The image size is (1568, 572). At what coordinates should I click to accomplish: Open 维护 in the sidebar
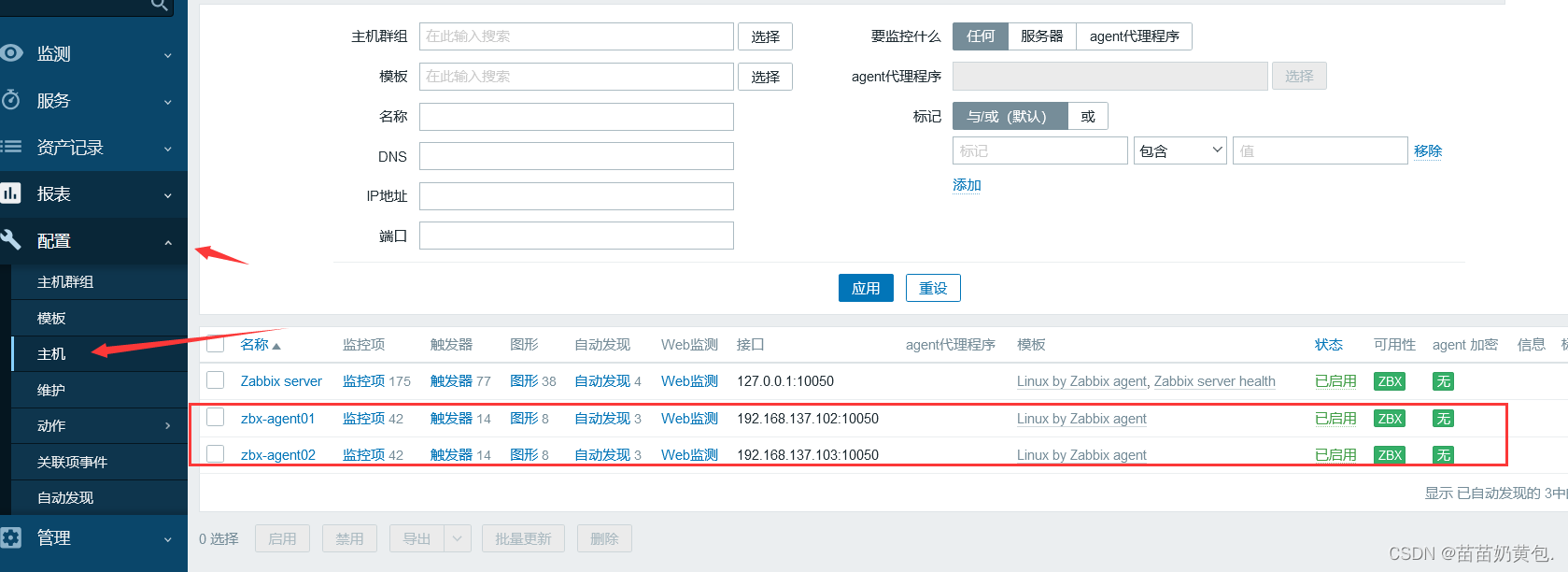click(51, 390)
